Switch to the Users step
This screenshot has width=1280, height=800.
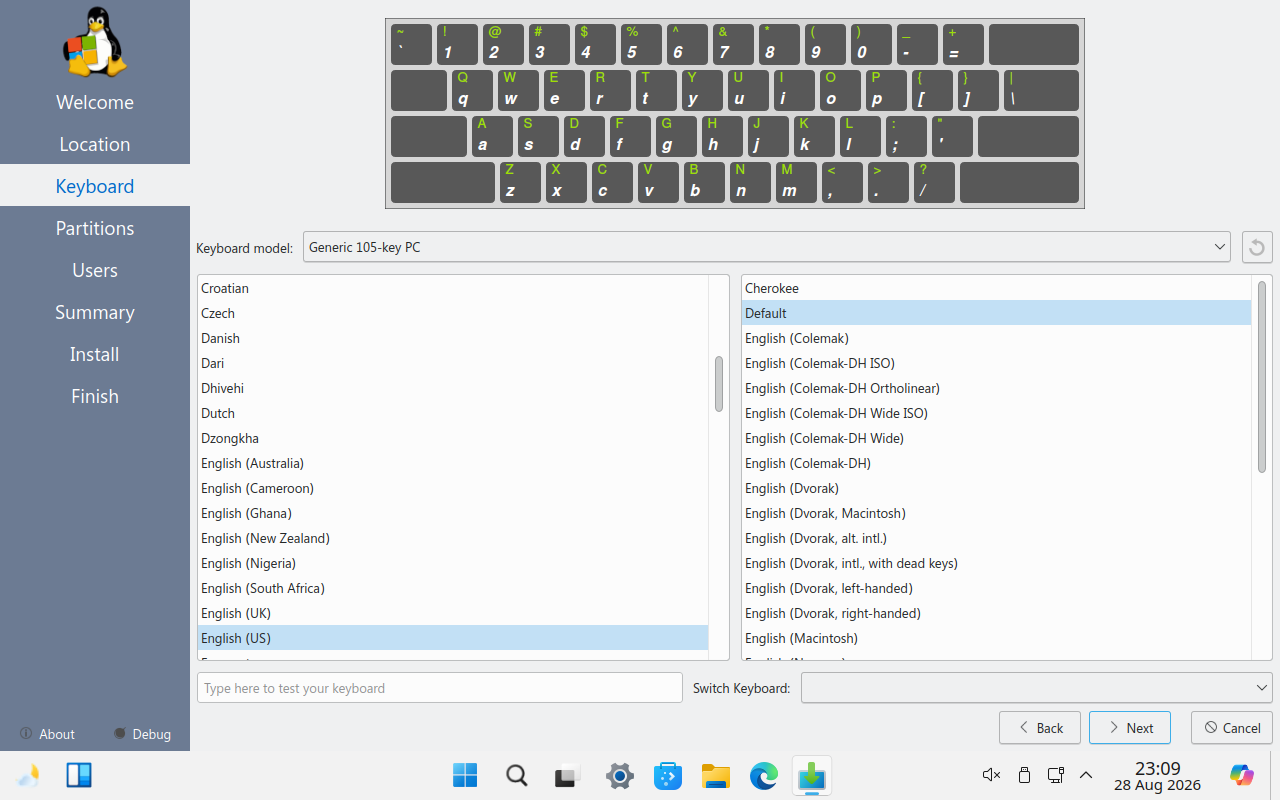(x=95, y=270)
